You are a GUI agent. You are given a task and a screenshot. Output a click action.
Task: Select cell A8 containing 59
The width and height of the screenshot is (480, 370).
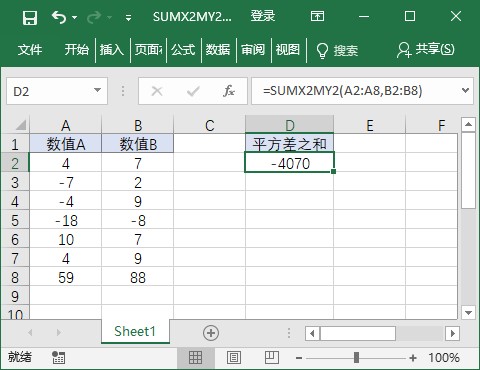pos(66,277)
